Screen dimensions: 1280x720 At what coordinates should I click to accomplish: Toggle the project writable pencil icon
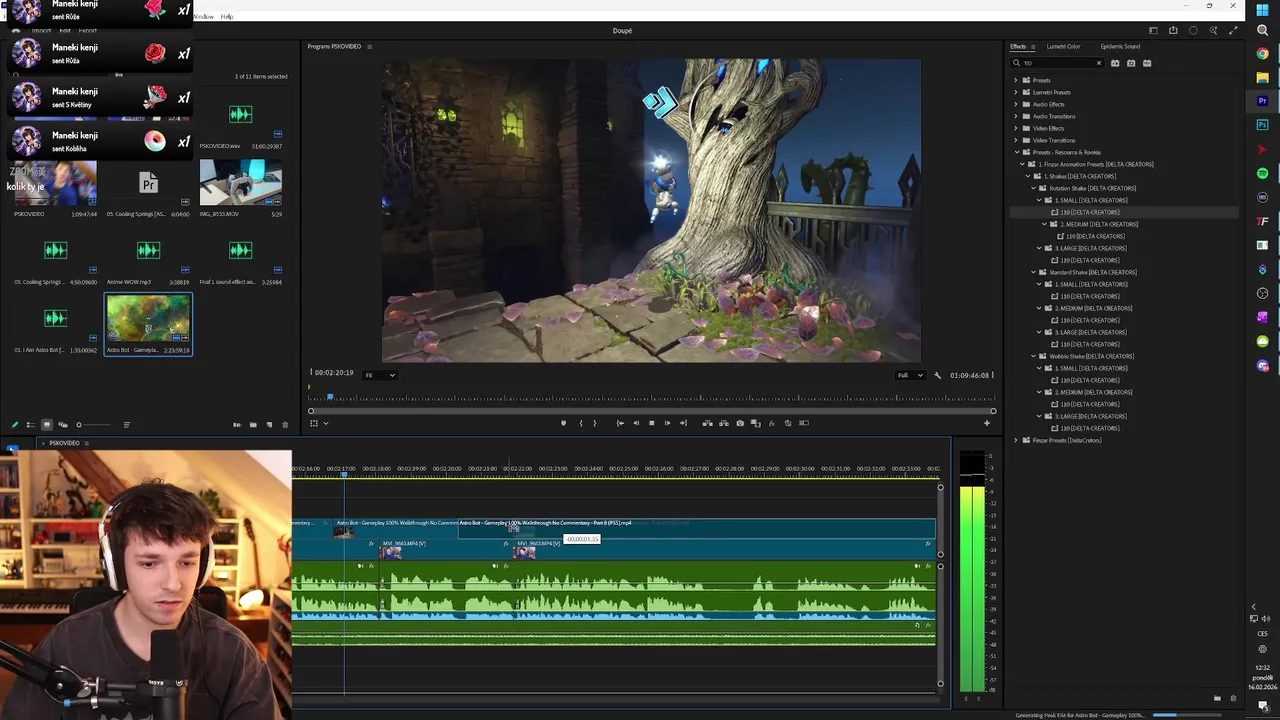(14, 425)
